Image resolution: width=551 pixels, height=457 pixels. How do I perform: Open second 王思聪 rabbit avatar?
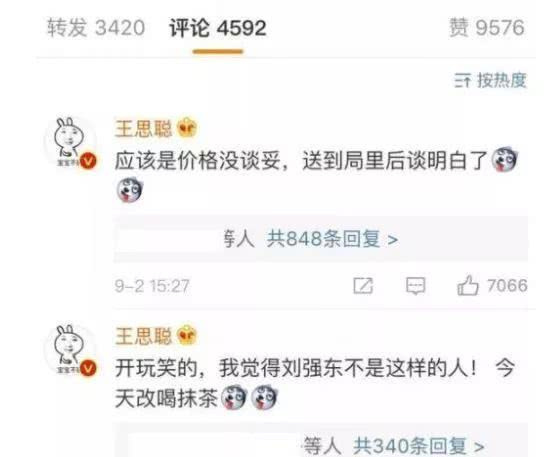(x=70, y=349)
